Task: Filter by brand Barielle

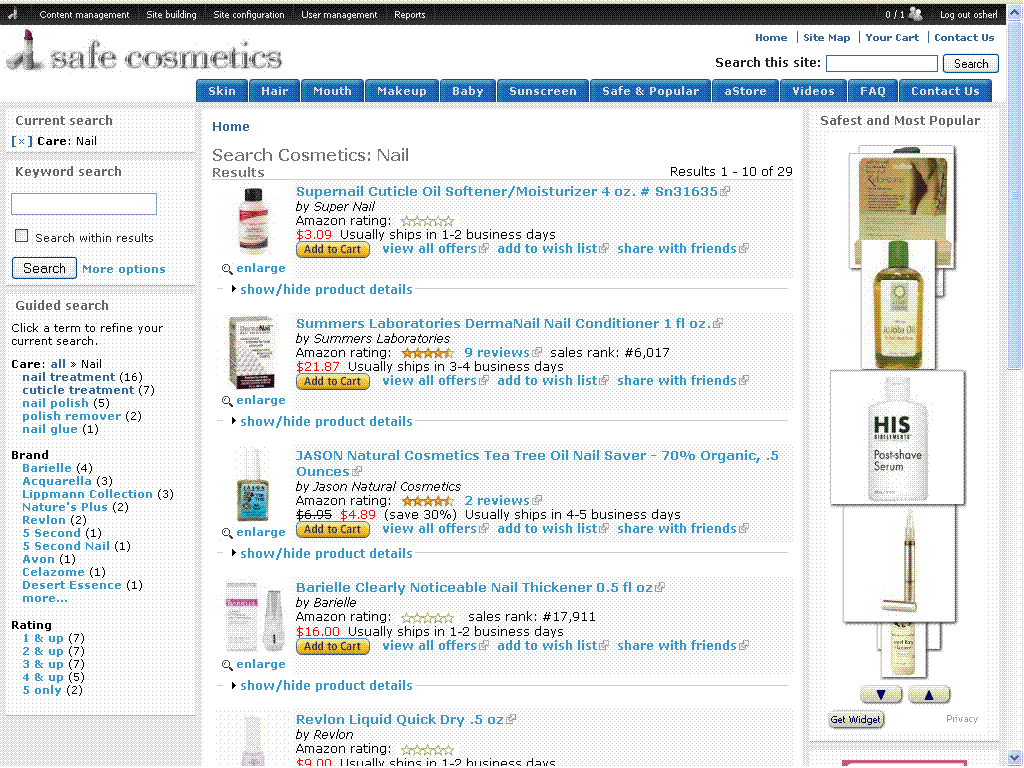Action: point(46,468)
